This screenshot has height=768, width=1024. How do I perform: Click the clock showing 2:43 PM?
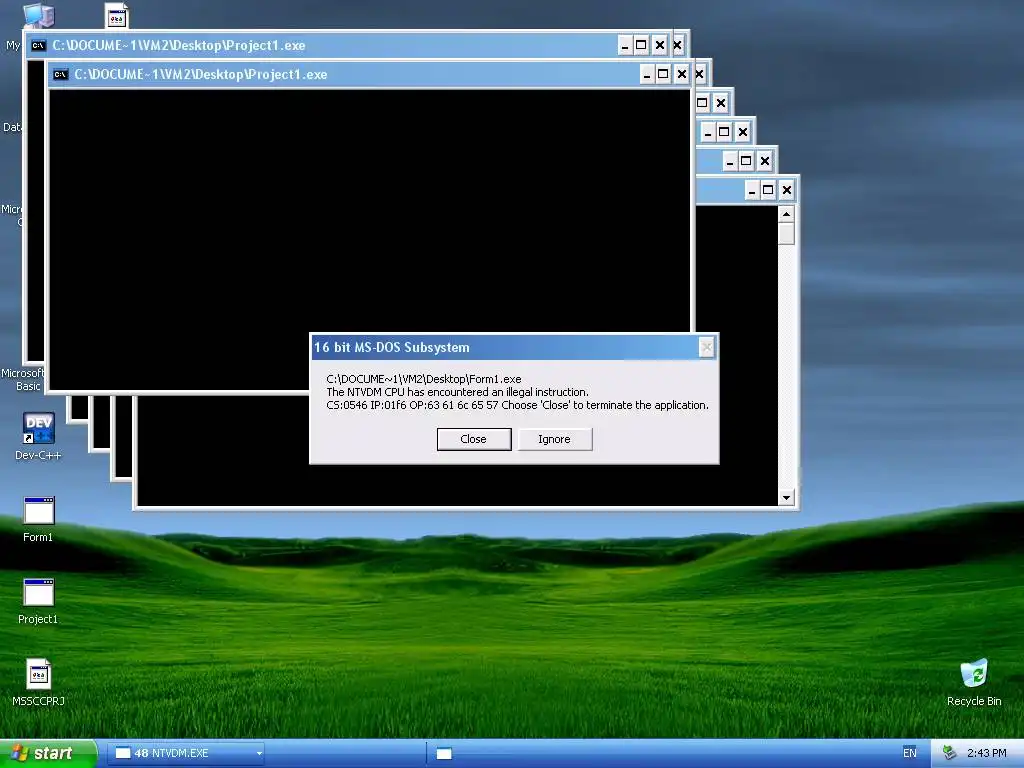[987, 753]
